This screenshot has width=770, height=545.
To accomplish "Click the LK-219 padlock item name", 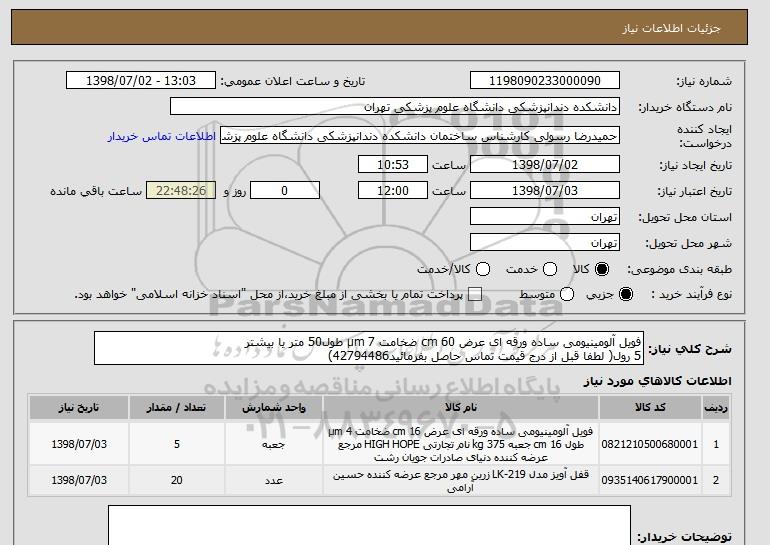I will [461, 481].
